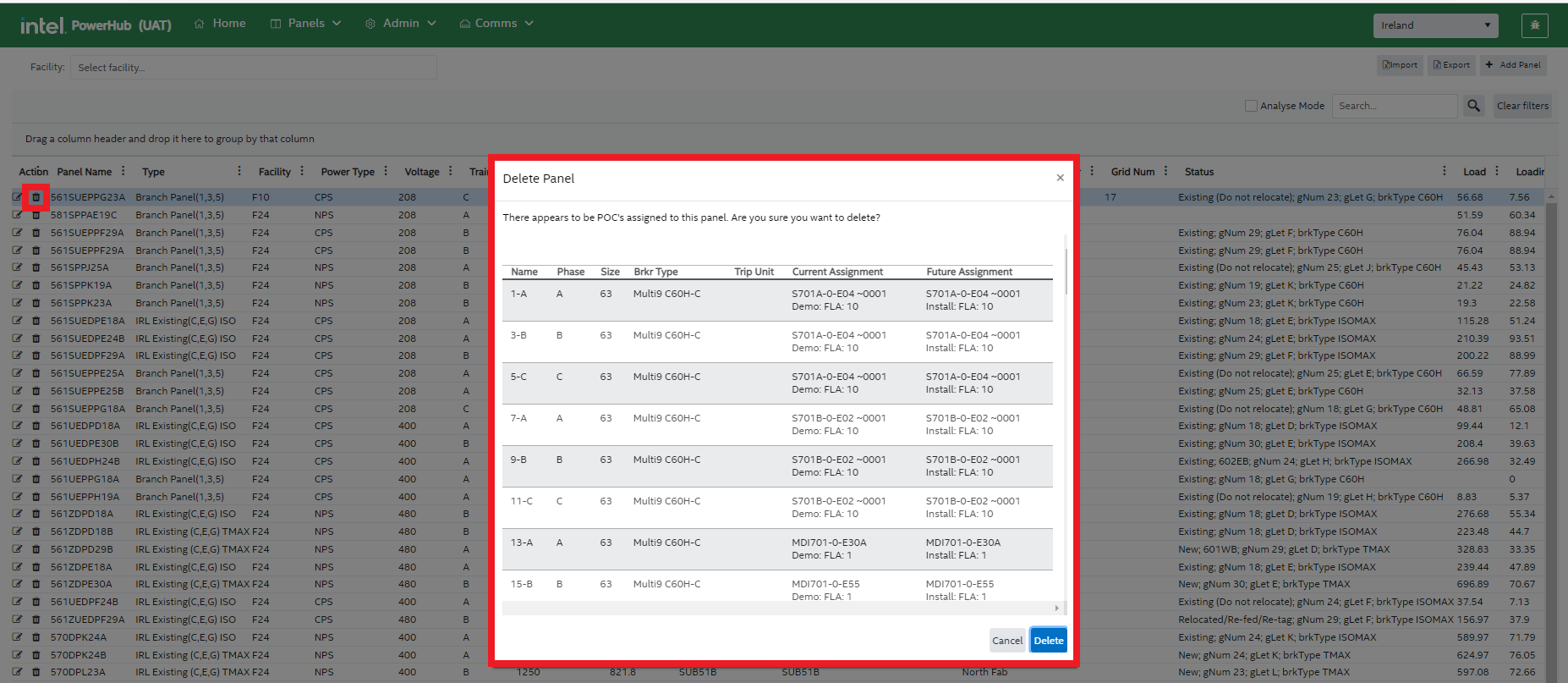Confirm with the blue Delete button

(1048, 641)
